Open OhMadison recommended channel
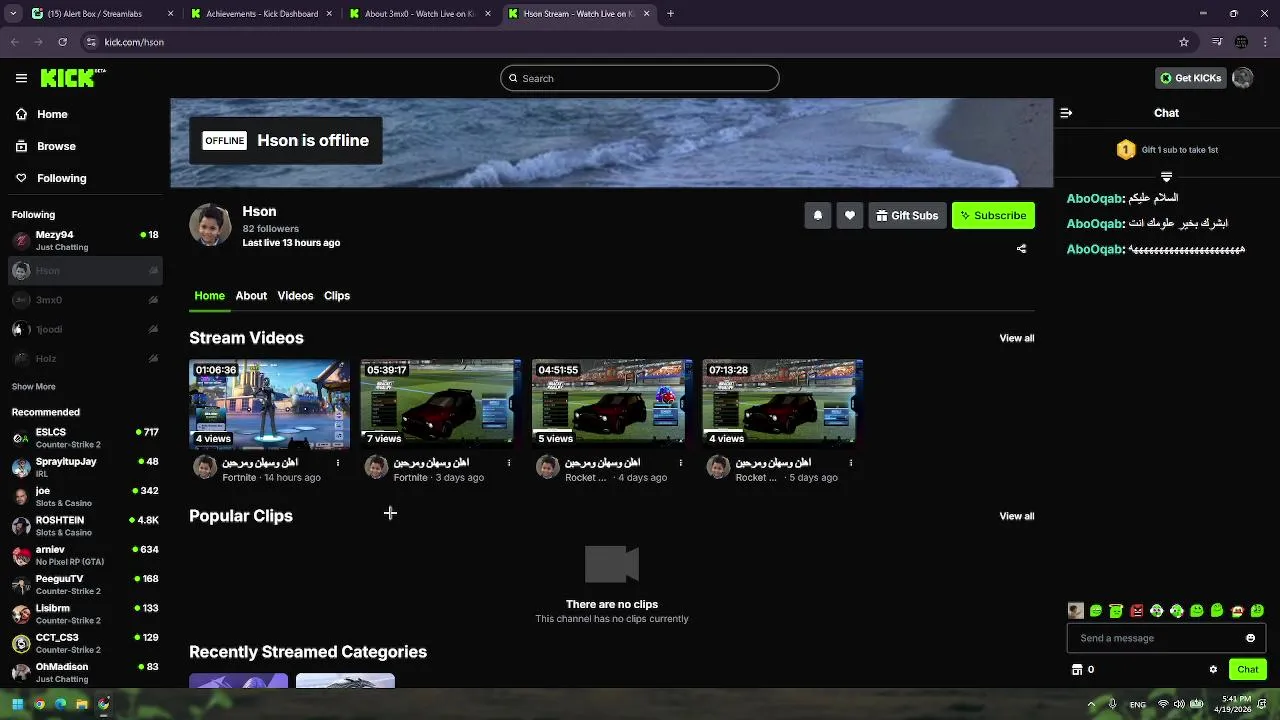1280x720 pixels. point(85,672)
